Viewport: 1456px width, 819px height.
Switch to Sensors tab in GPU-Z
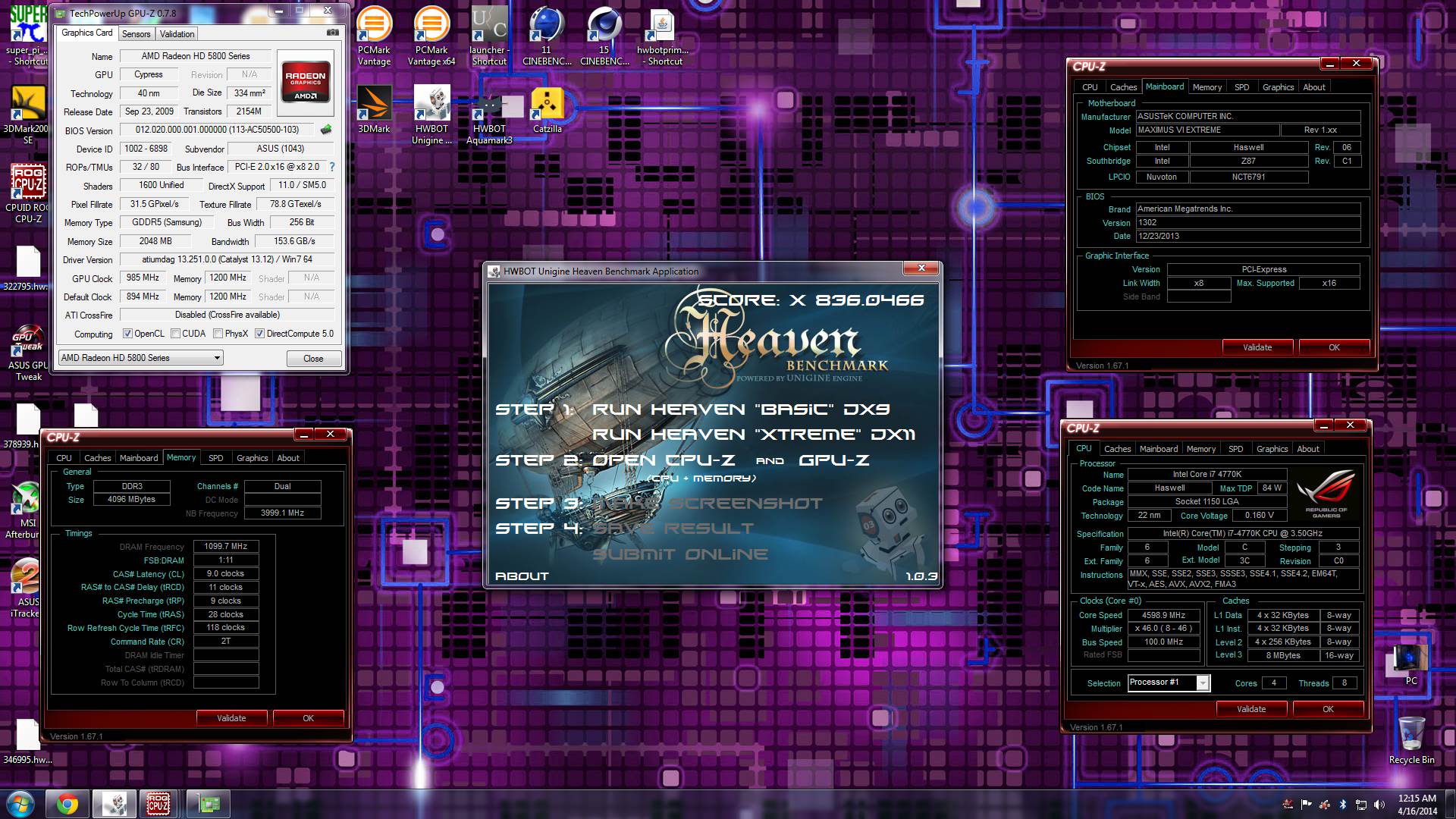136,34
